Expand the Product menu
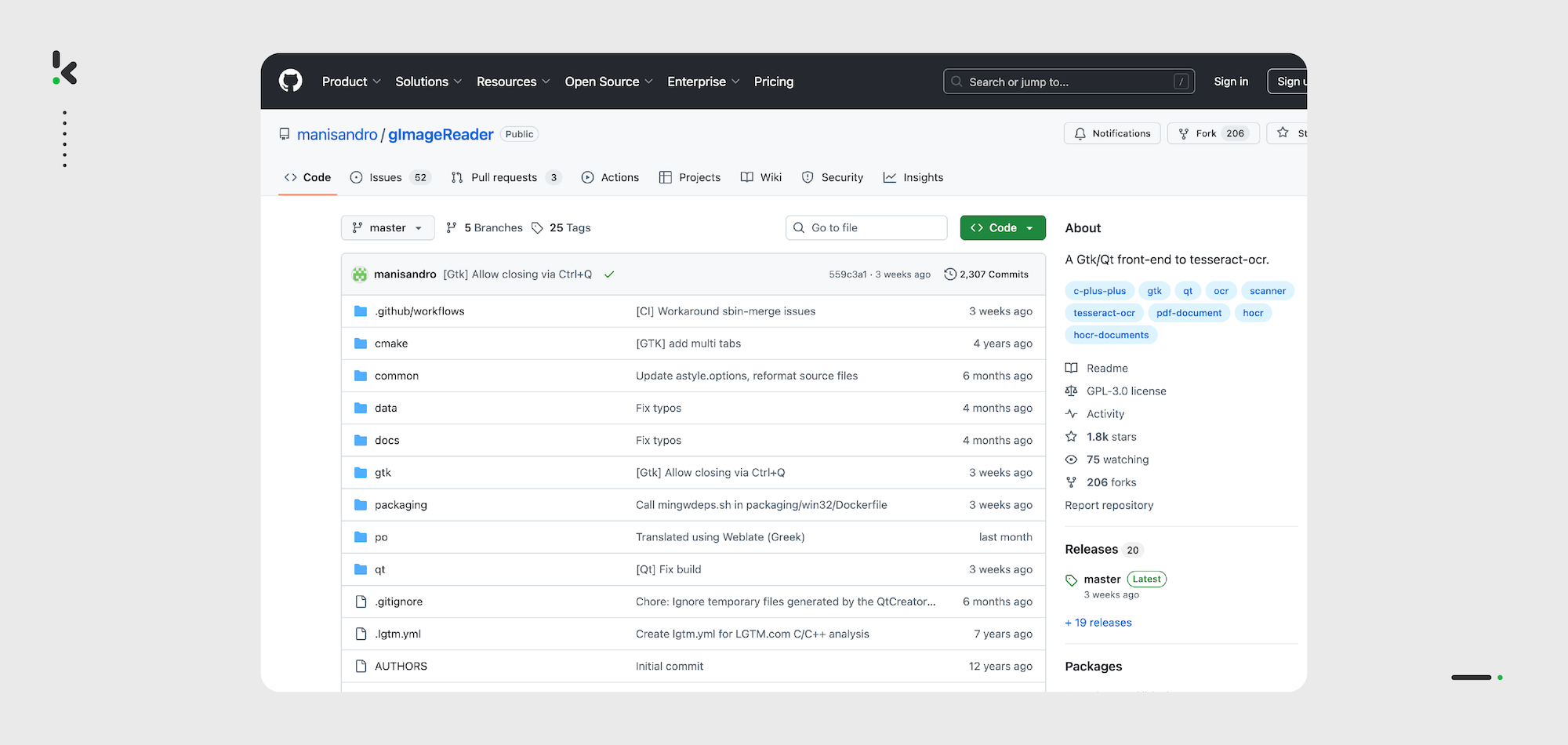This screenshot has height=745, width=1568. [351, 82]
